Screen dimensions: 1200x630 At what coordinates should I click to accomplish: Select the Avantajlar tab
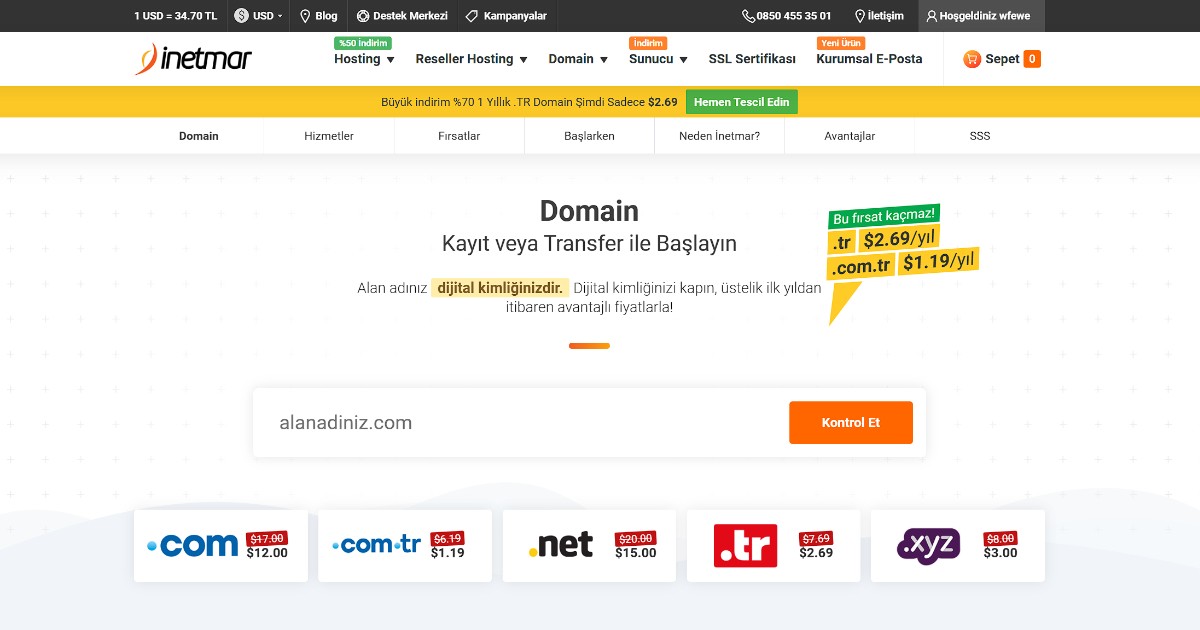tap(849, 136)
